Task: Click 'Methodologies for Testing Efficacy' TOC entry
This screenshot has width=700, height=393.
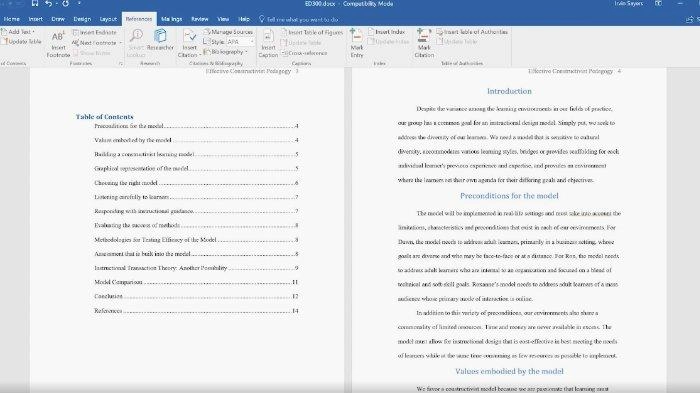Action: (196, 240)
